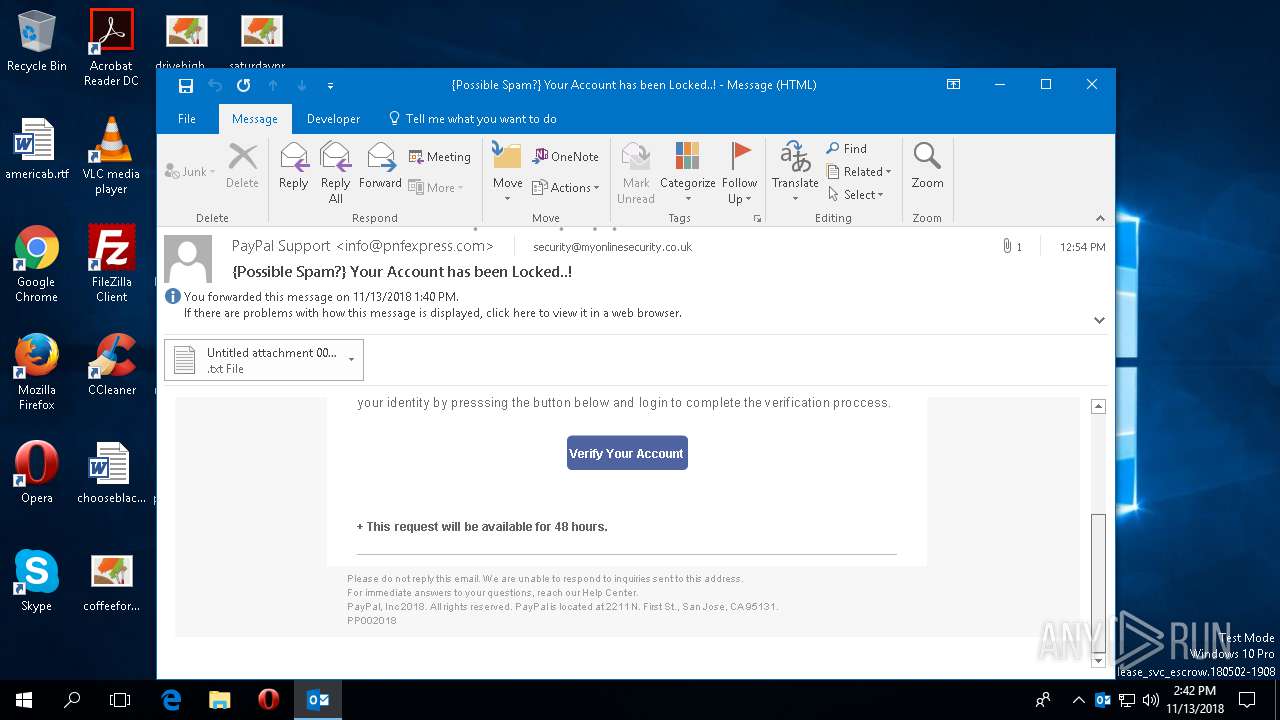
Task: Select the Untitled attachment .txt file
Action: 256,360
